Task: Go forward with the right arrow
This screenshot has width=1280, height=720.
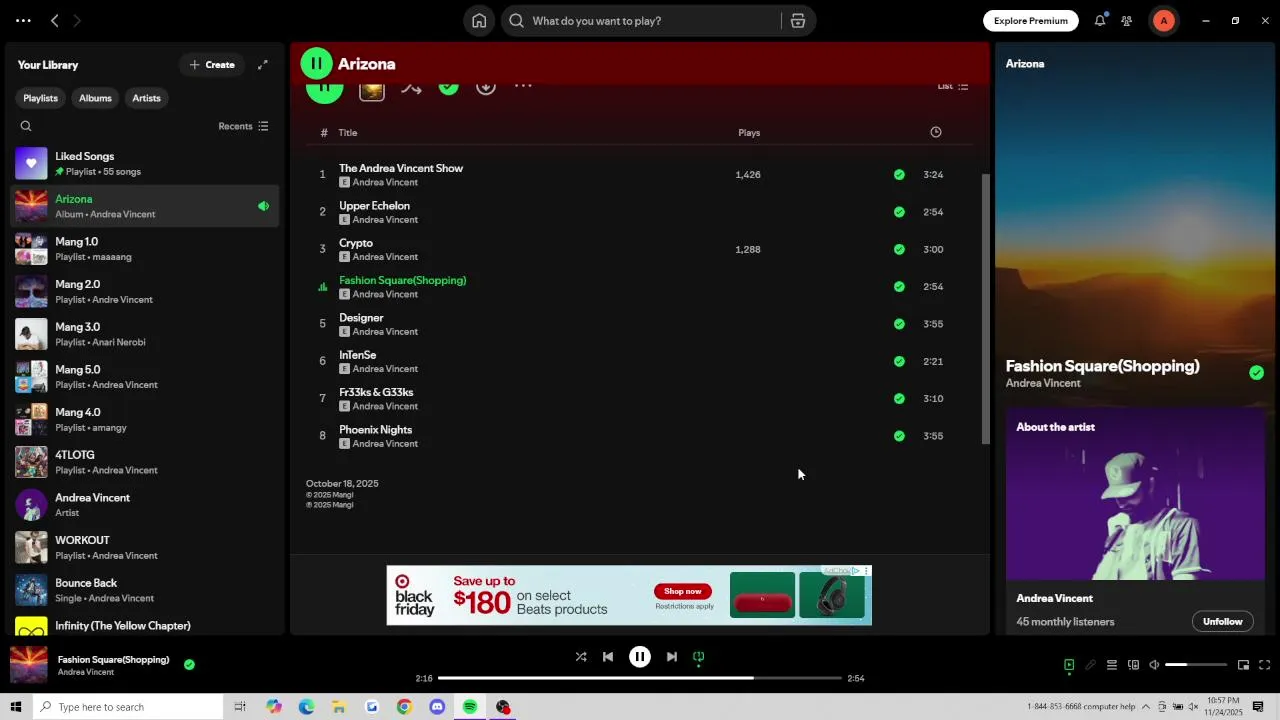Action: click(x=77, y=21)
